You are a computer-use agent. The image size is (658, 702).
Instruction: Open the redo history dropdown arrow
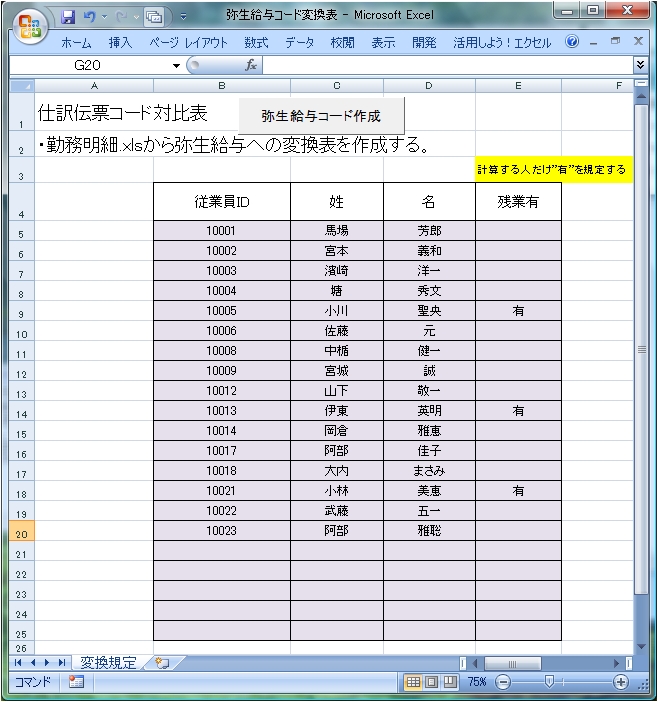click(136, 17)
